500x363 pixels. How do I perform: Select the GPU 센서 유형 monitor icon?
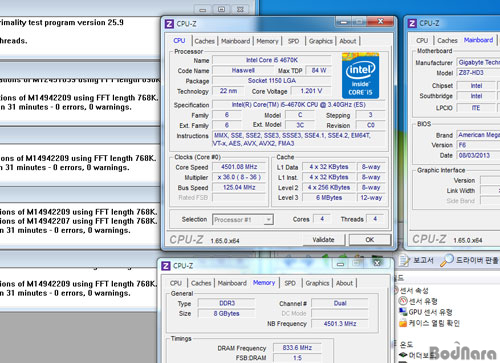403,312
